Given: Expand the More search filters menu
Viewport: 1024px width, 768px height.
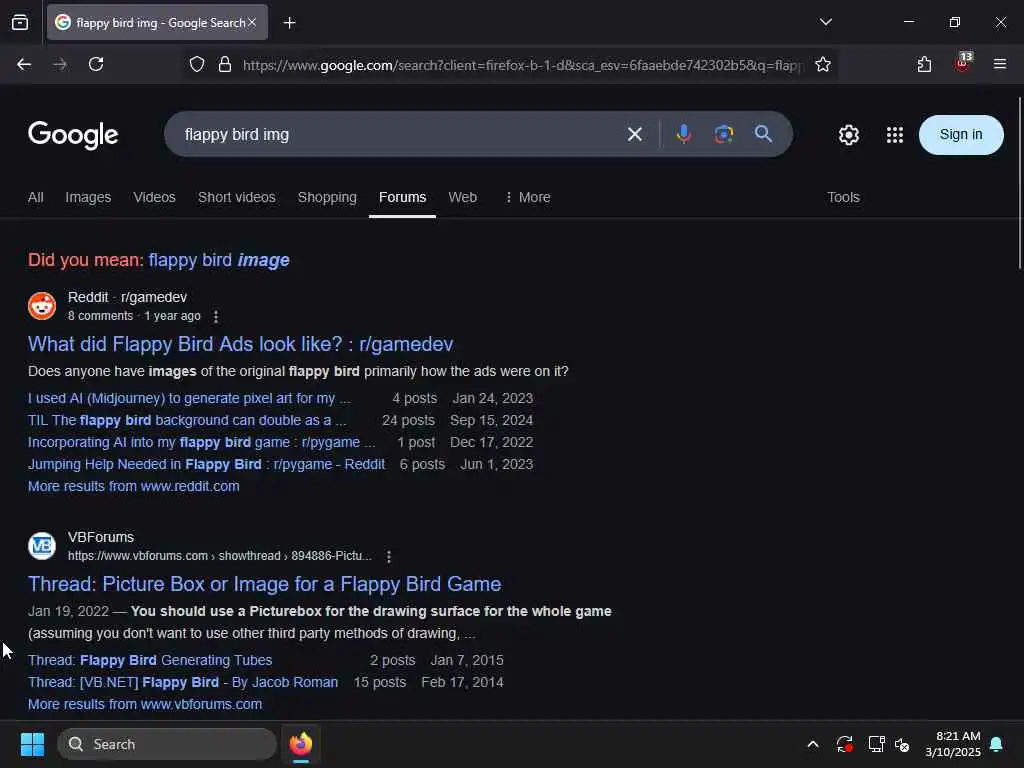Looking at the screenshot, I should 528,197.
